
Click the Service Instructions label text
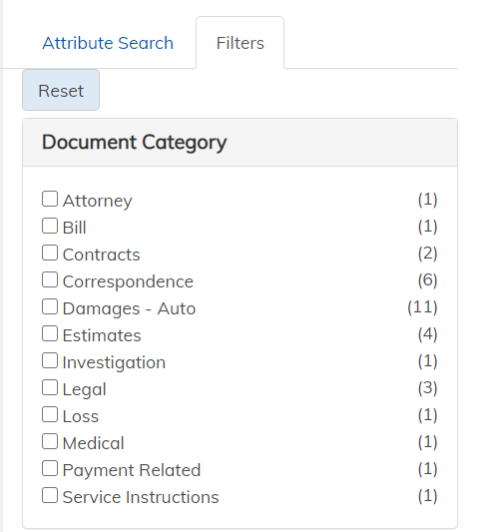point(141,497)
